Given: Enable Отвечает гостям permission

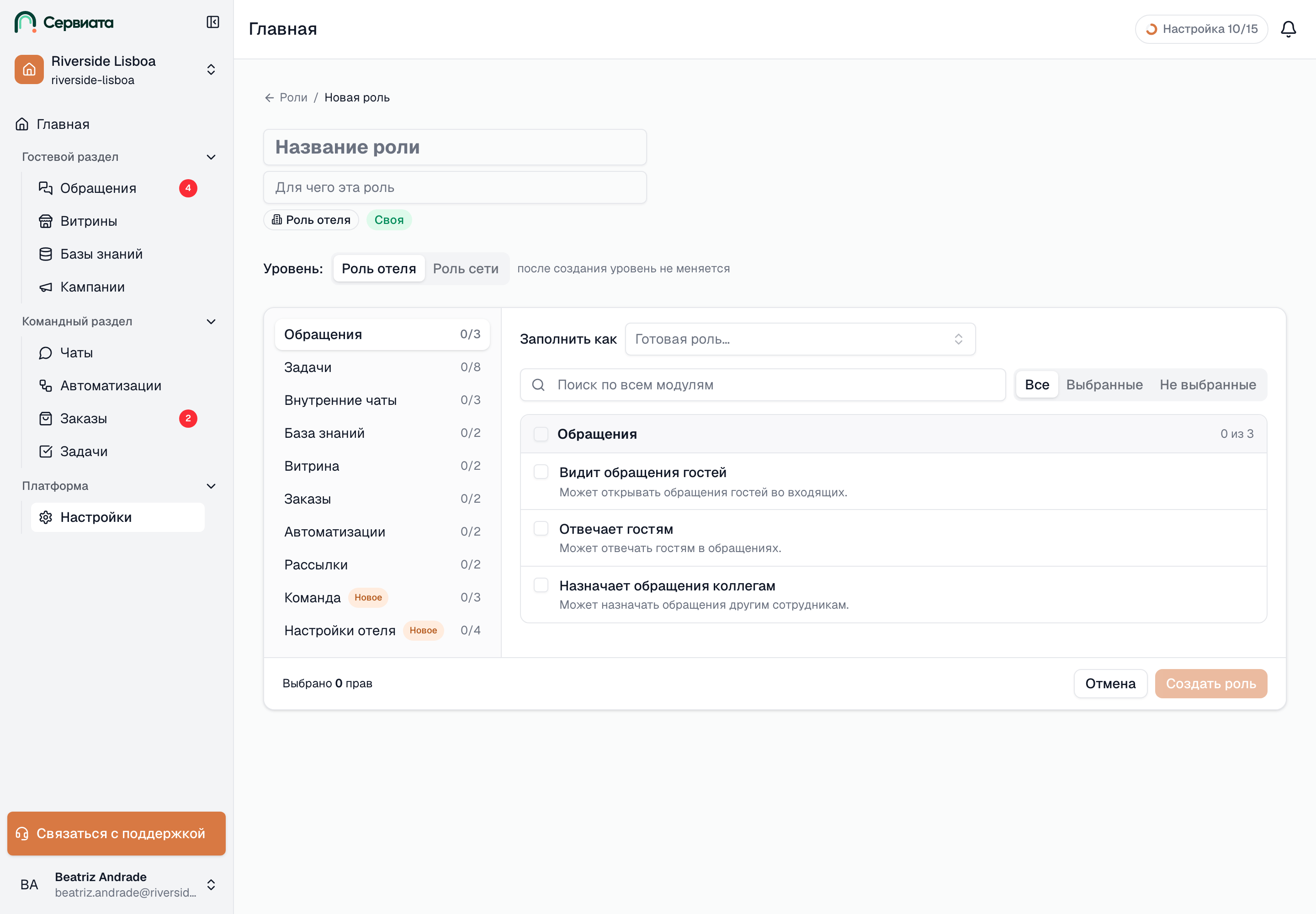Looking at the screenshot, I should [541, 529].
